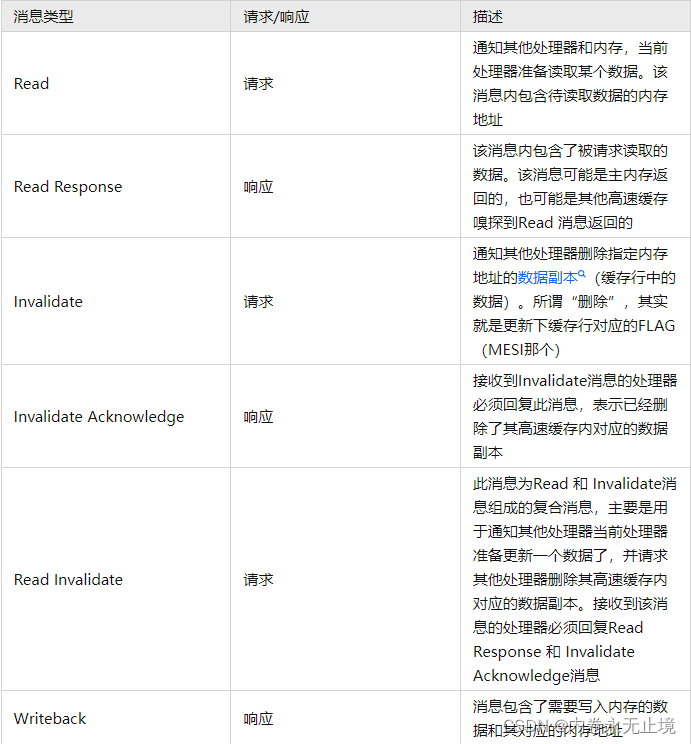
Task: Click 请求 in the Invalidate row
Action: click(259, 302)
